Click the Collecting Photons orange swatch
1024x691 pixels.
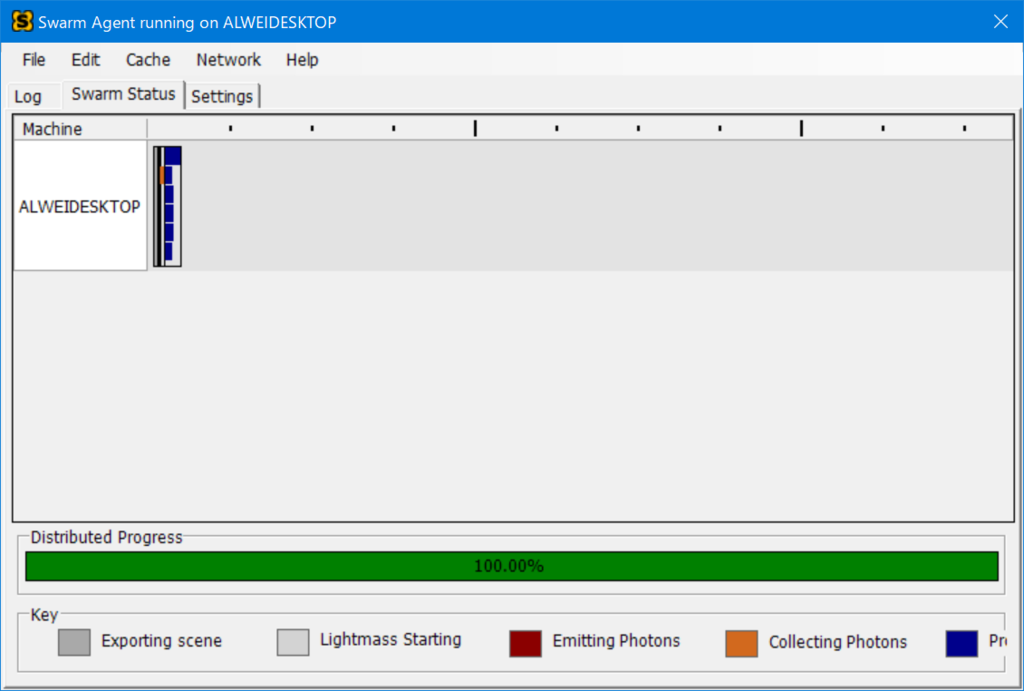(741, 643)
